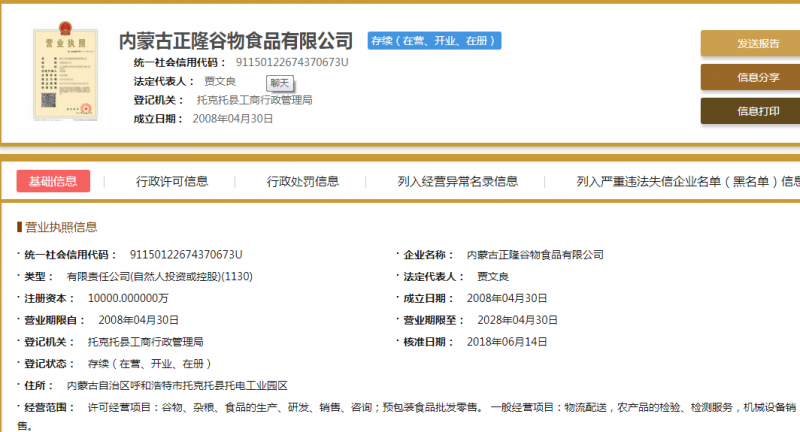Viewport: 800px width, 432px height.
Task: Click 营业期限自 value 2008年04月30日
Action: pos(139,320)
